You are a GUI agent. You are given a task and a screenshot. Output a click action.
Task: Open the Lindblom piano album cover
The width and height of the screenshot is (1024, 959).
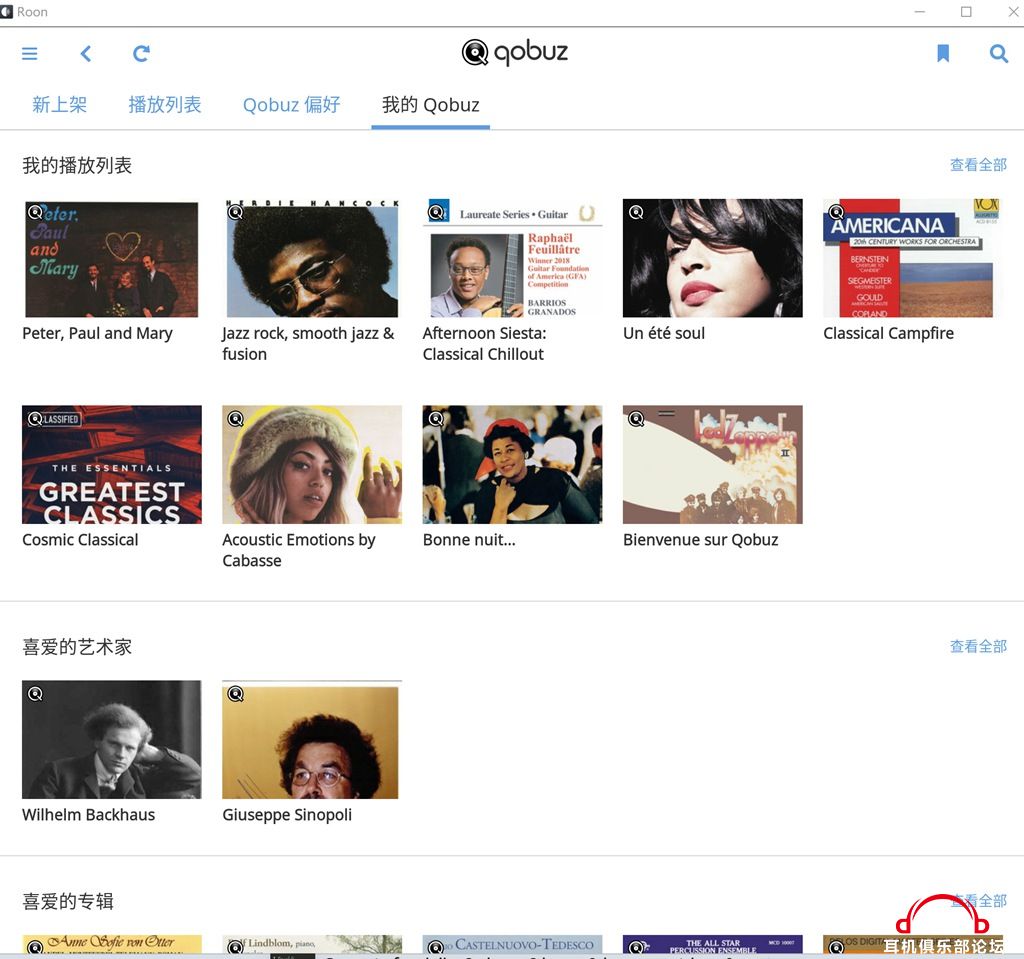pos(312,945)
